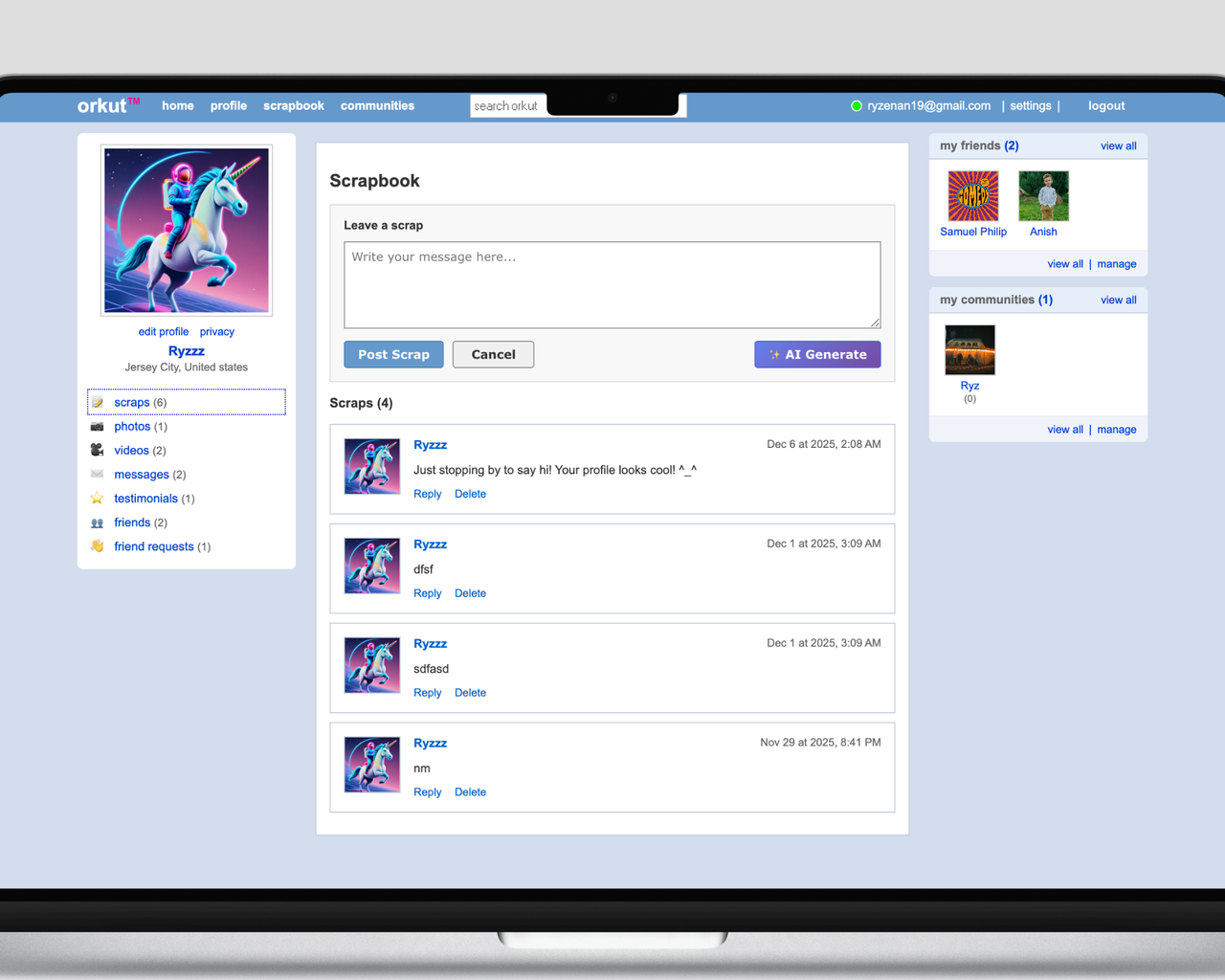Click the scraps notepad icon in sidebar
Viewport: 1225px width, 980px height.
pyautogui.click(x=97, y=403)
